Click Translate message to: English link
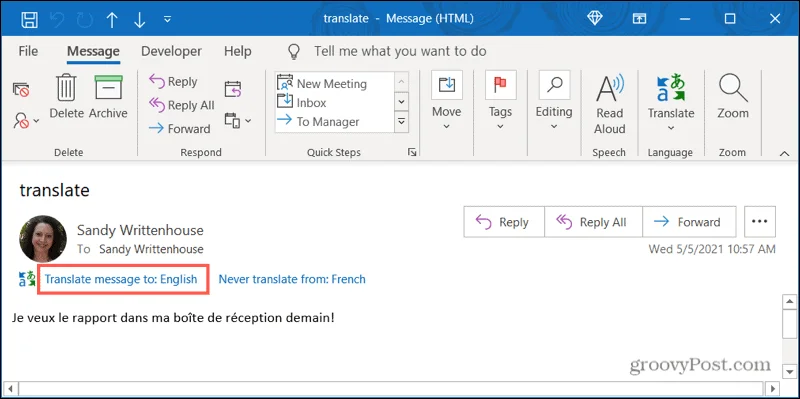 121,279
